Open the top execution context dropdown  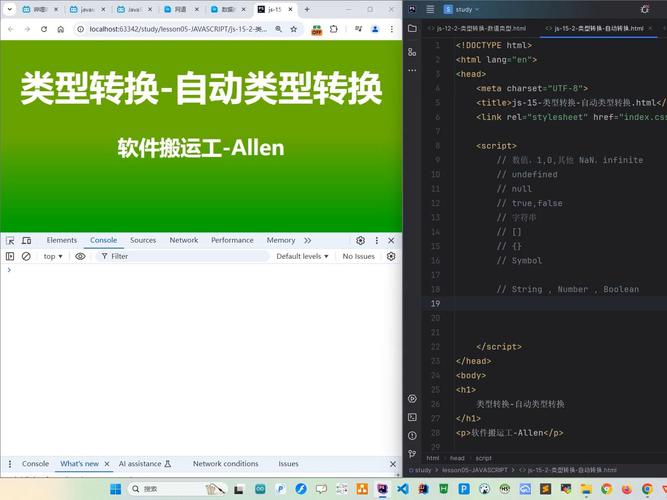tap(53, 256)
